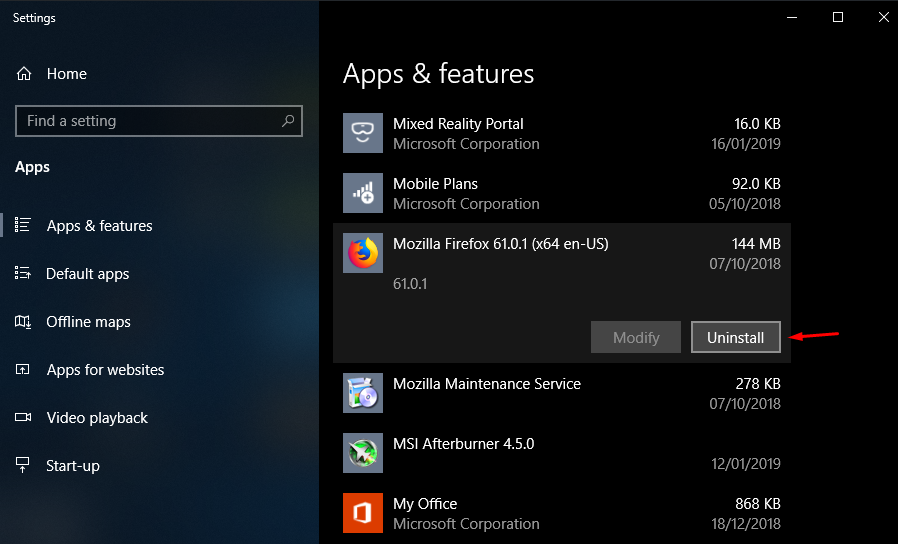898x544 pixels.
Task: Open Default apps settings
Action: tap(88, 274)
